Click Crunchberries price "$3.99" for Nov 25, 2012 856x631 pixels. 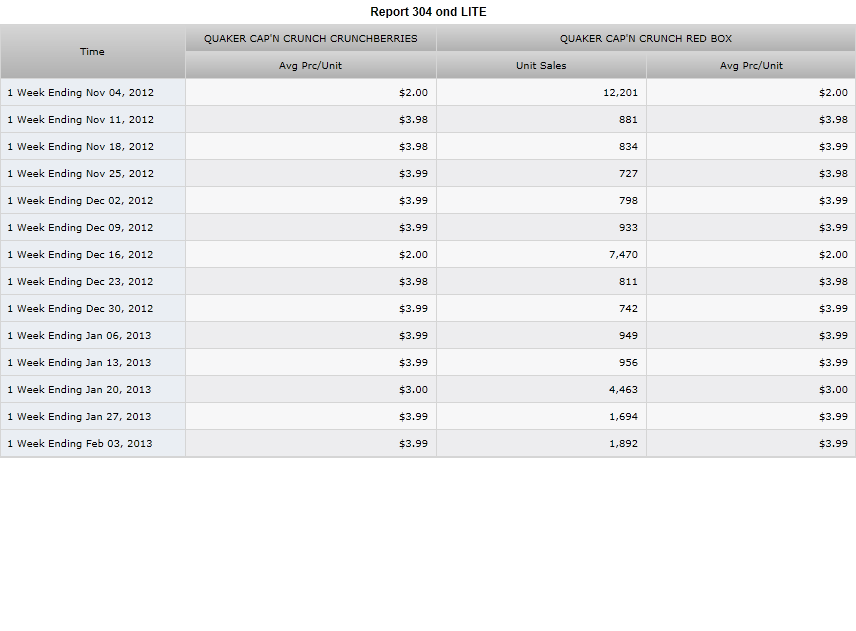[413, 174]
